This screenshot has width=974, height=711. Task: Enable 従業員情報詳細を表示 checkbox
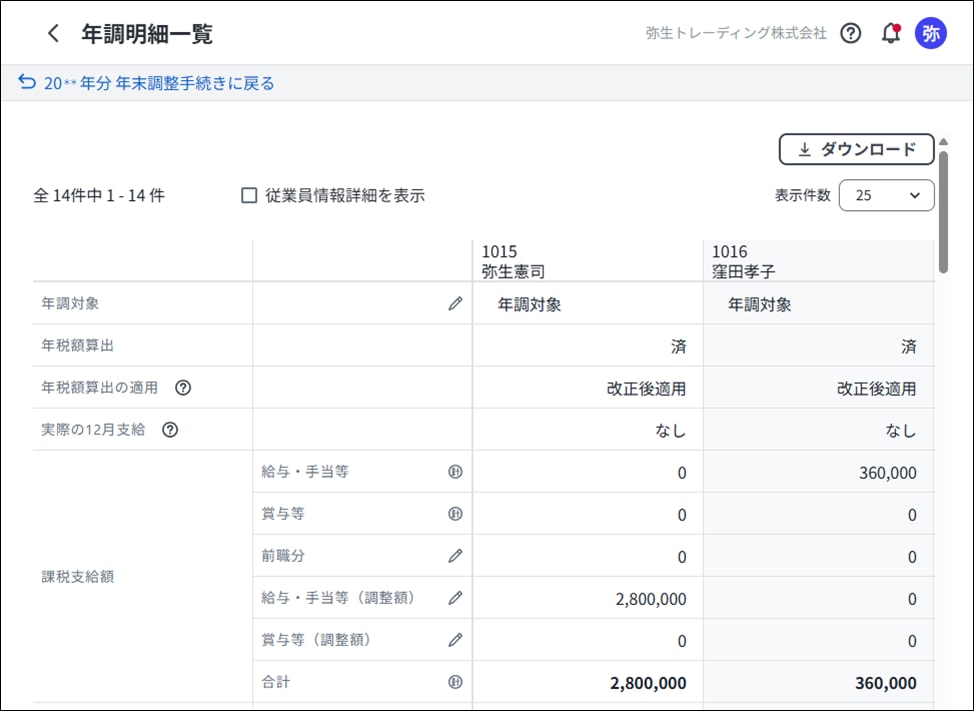250,196
